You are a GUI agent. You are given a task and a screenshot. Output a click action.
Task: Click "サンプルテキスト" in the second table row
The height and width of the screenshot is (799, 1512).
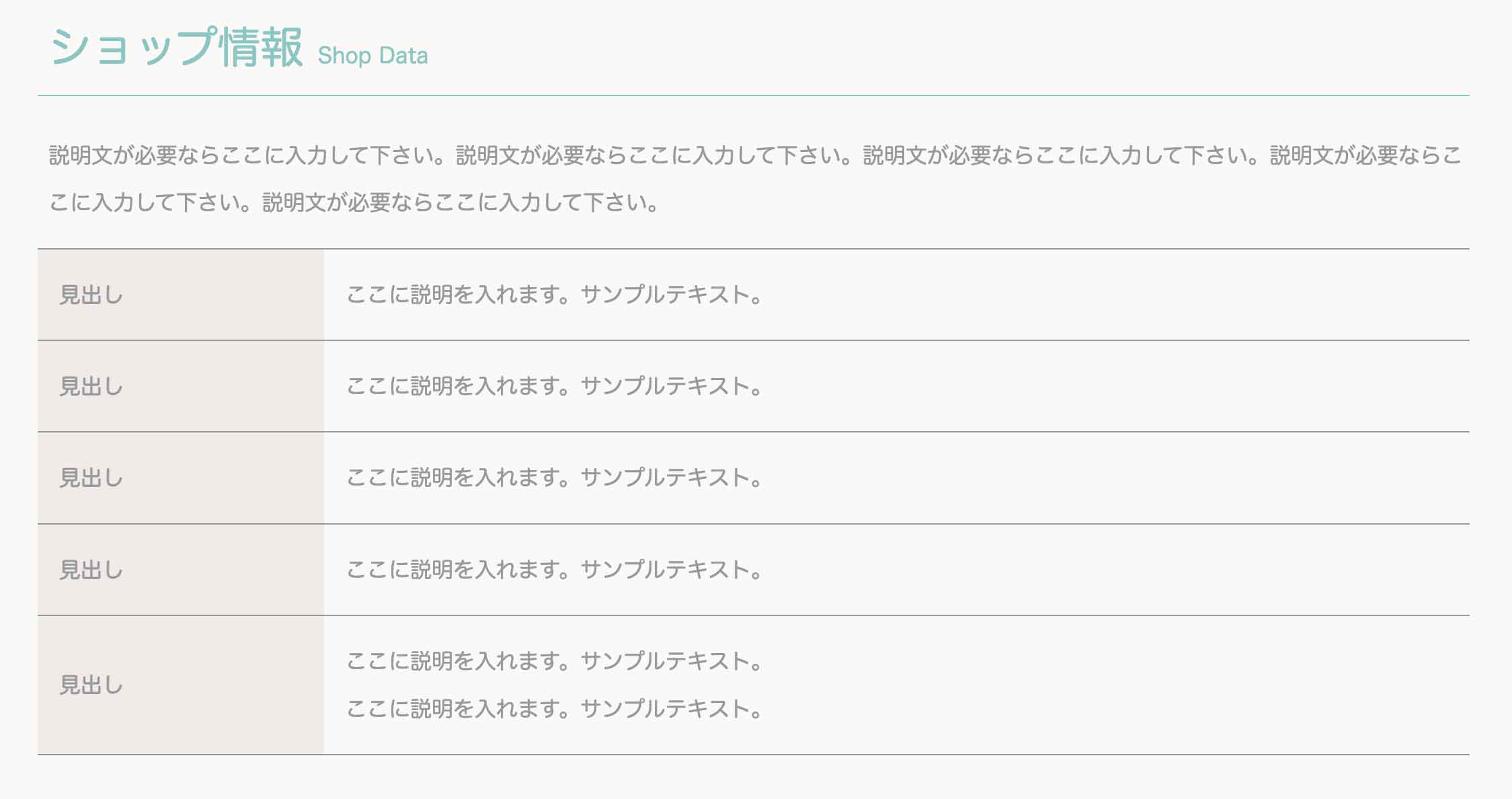click(x=666, y=386)
